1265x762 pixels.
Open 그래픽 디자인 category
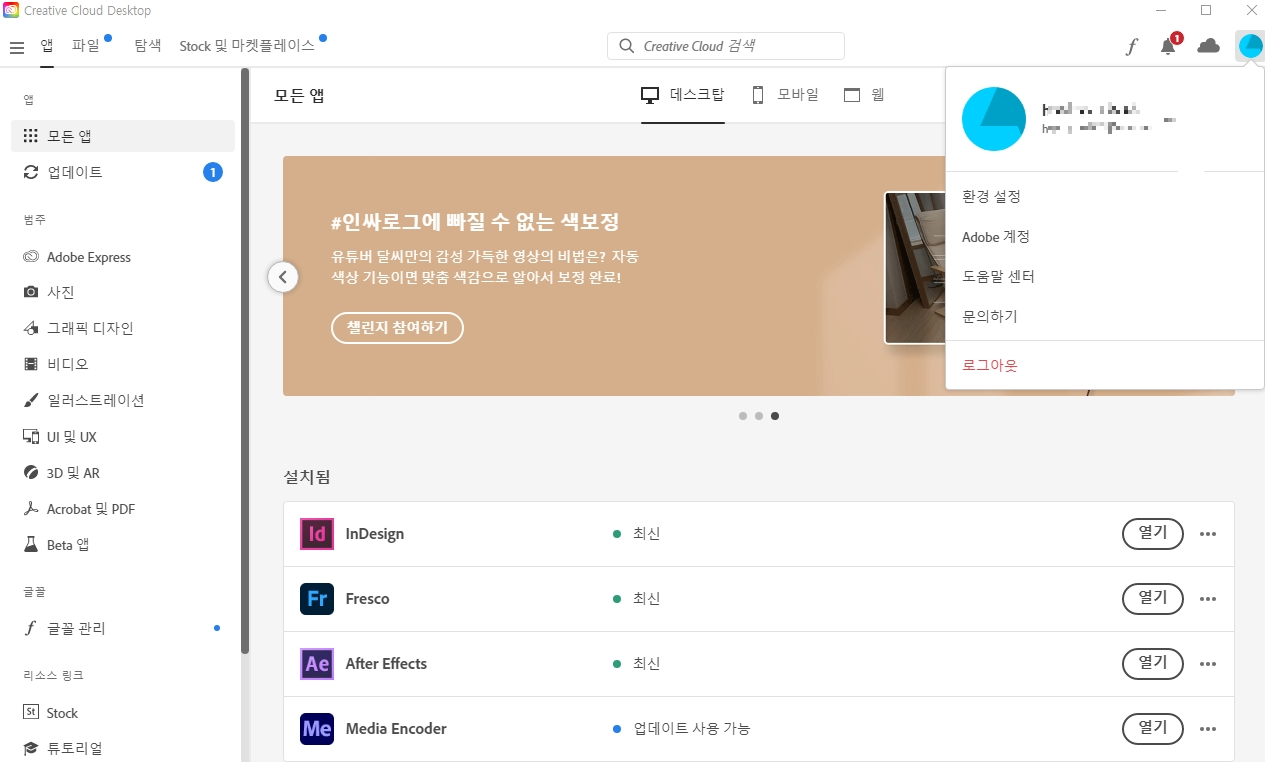123,328
